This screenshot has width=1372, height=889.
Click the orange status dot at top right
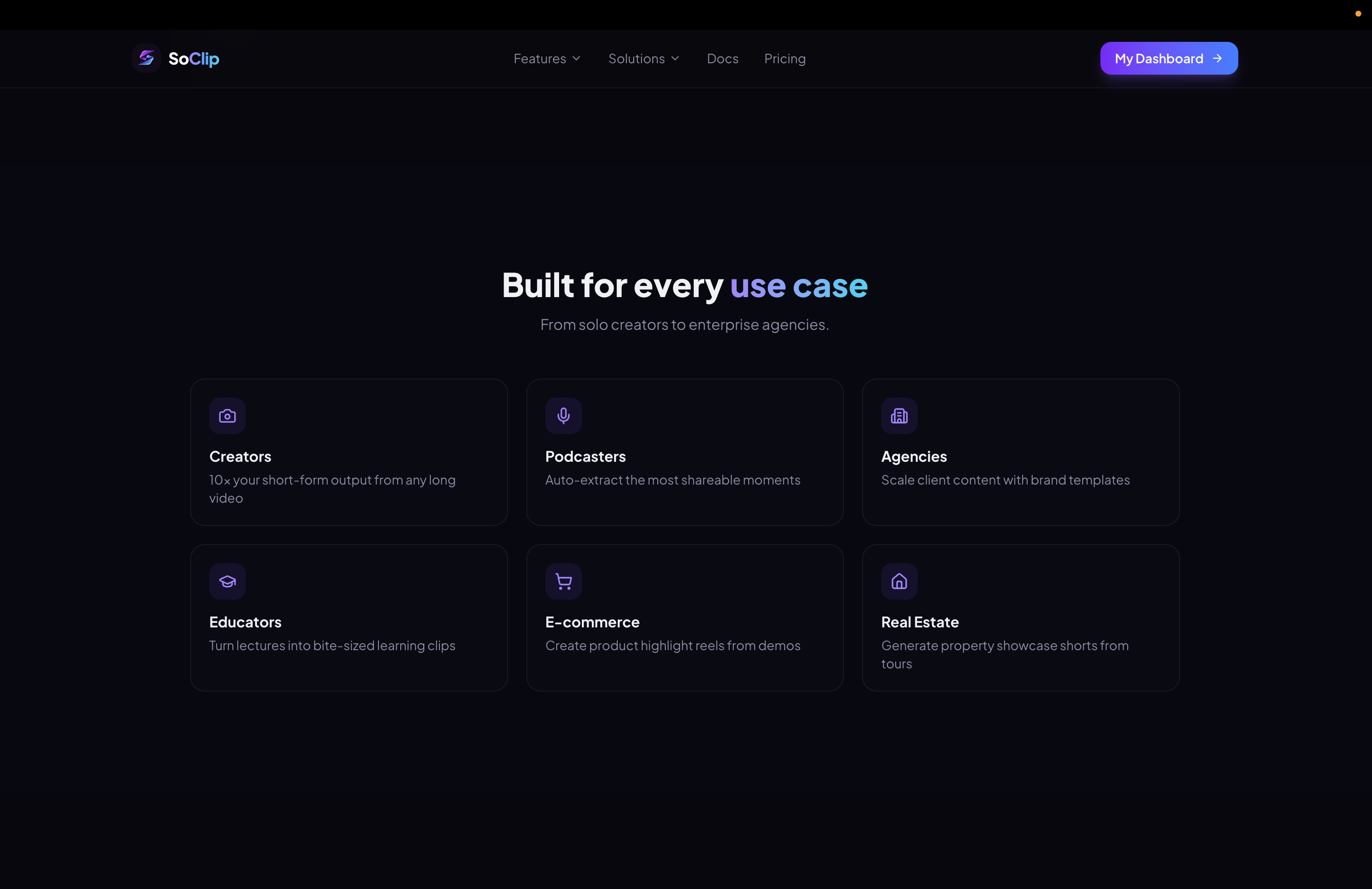(x=1359, y=14)
